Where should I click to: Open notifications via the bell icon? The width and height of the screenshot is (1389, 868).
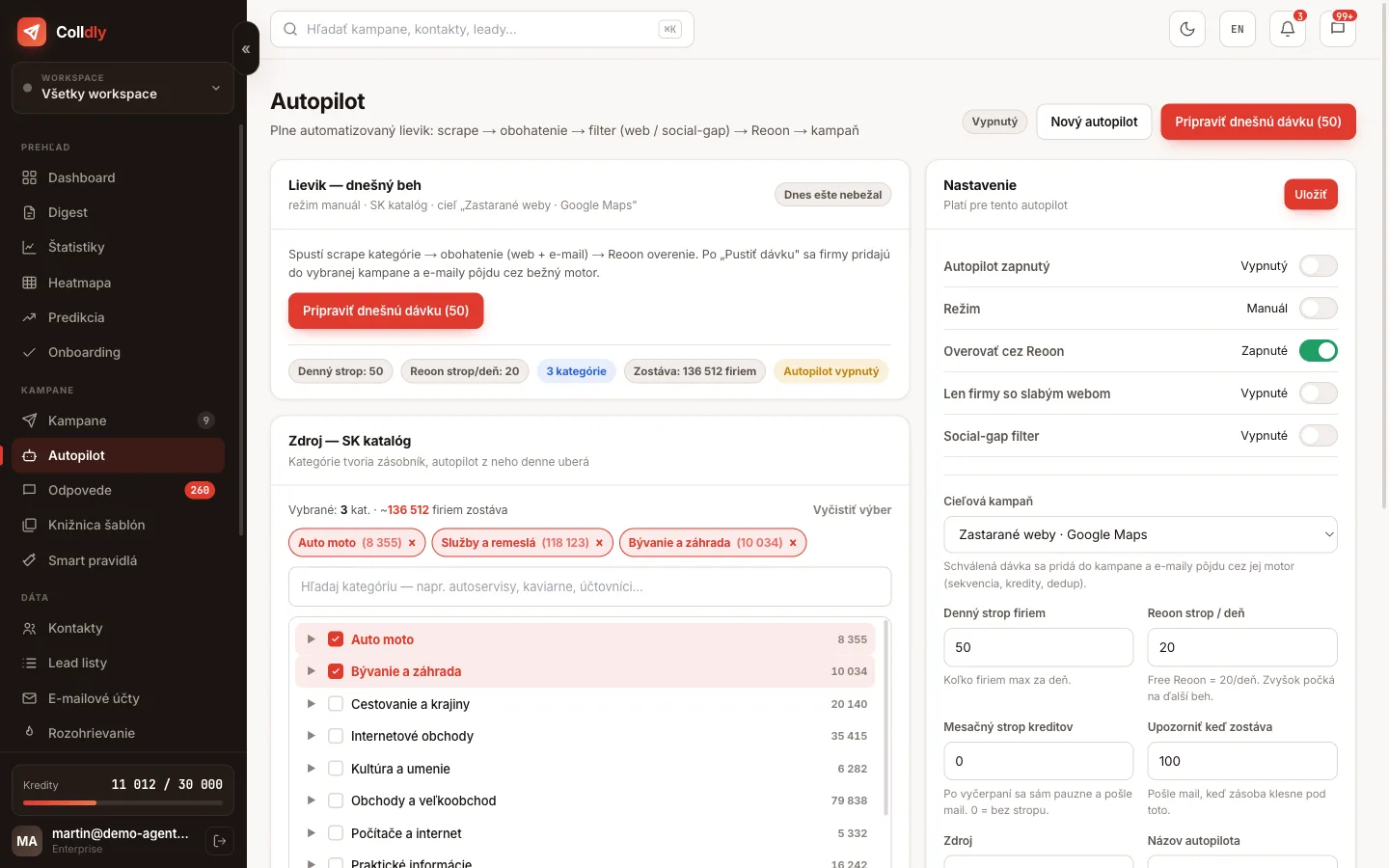(x=1288, y=29)
